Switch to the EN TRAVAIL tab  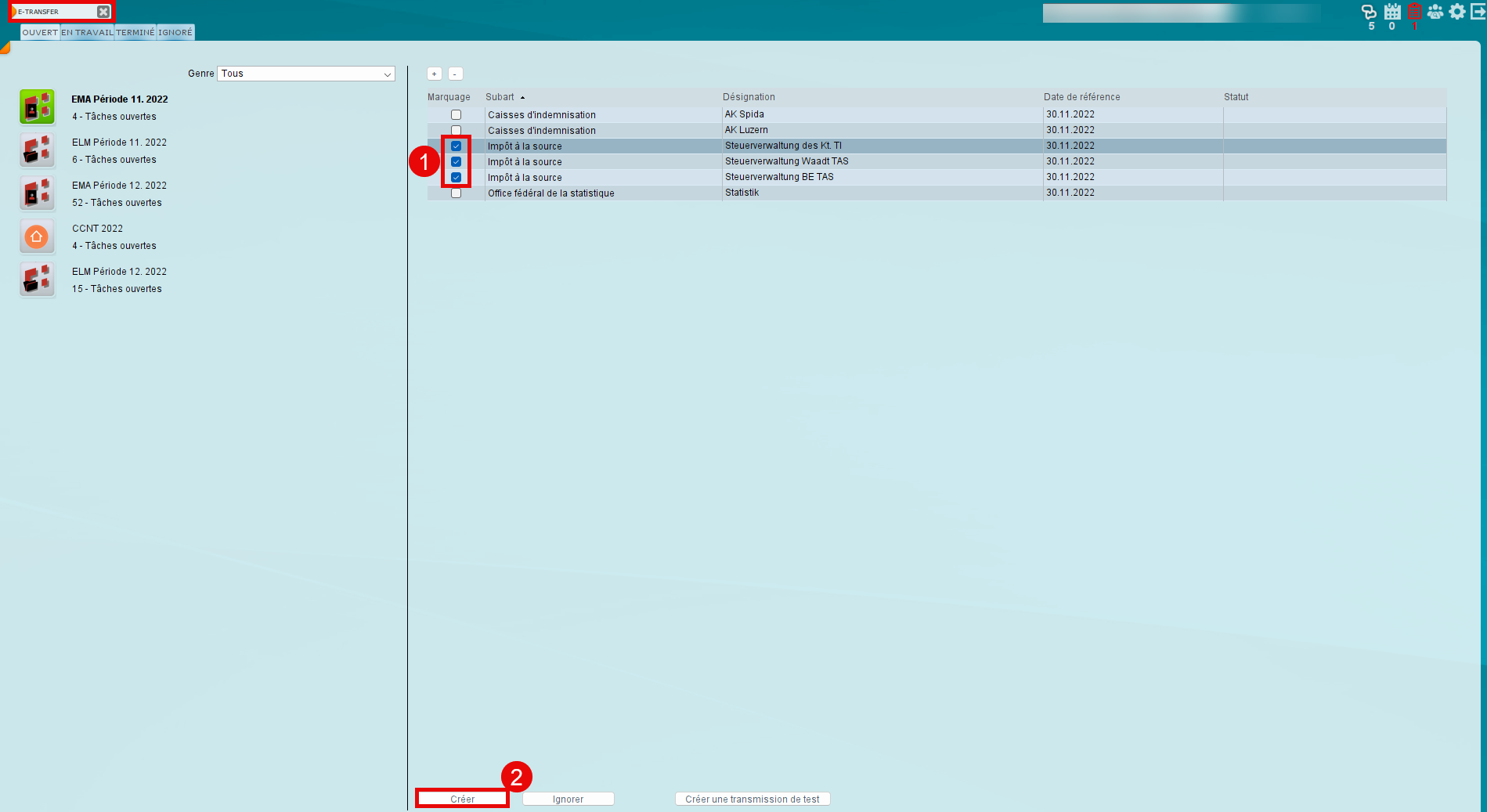87,33
